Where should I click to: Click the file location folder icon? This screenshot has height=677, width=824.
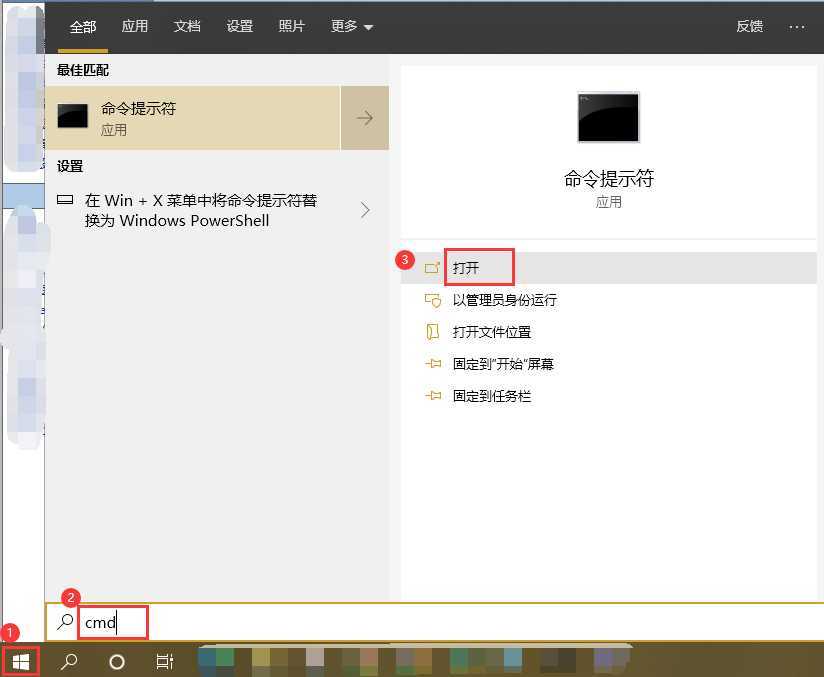[432, 332]
